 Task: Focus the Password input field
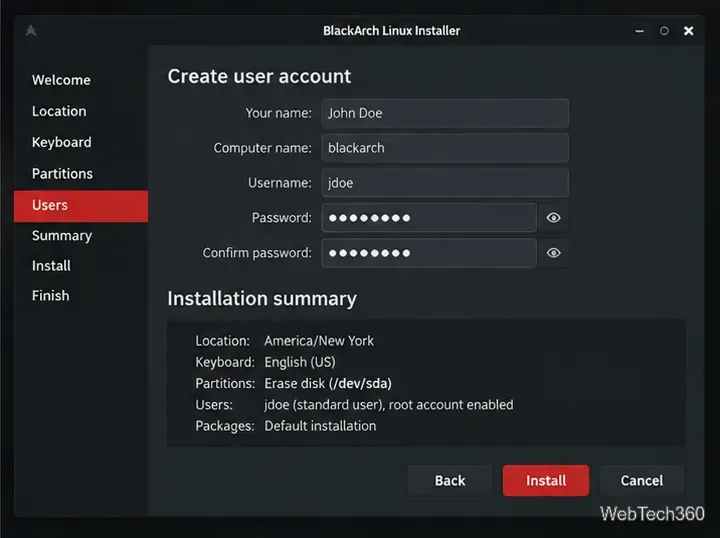click(429, 218)
